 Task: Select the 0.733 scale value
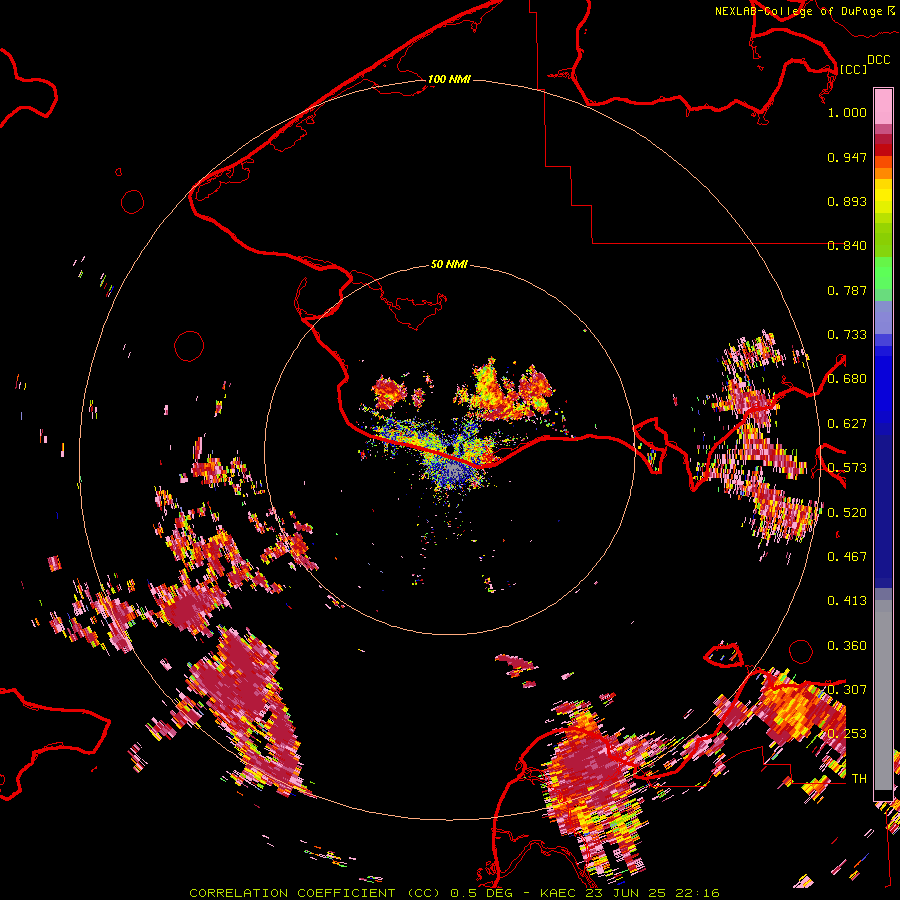click(x=847, y=335)
